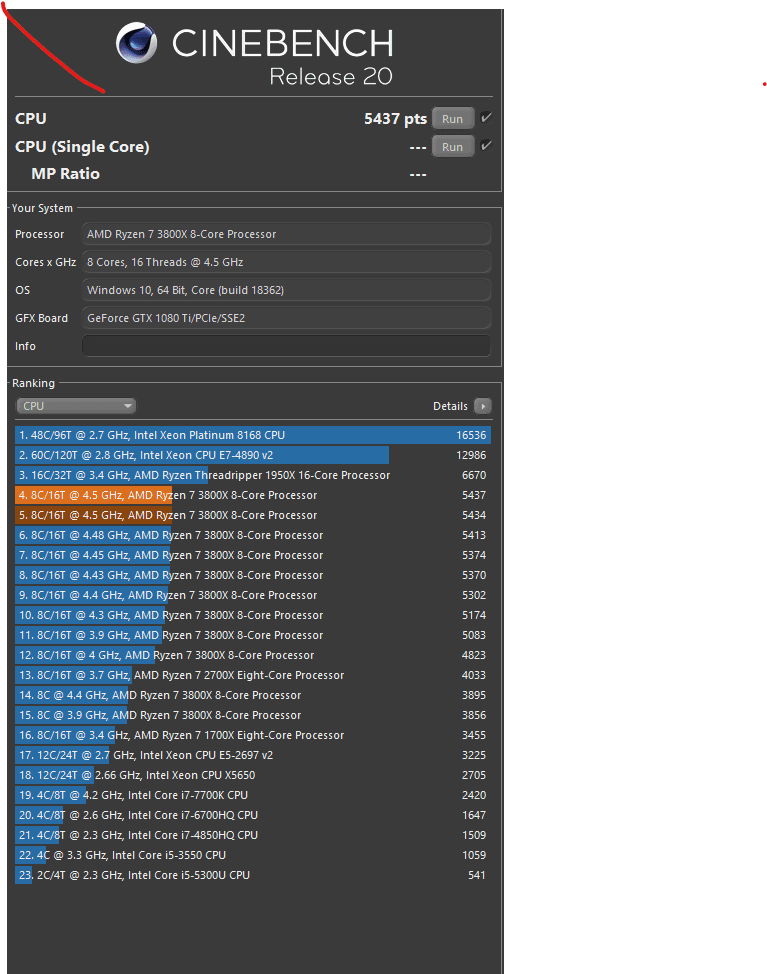Select ranking row 9 scoring 5302
The height and width of the screenshot is (974, 767).
tap(253, 595)
